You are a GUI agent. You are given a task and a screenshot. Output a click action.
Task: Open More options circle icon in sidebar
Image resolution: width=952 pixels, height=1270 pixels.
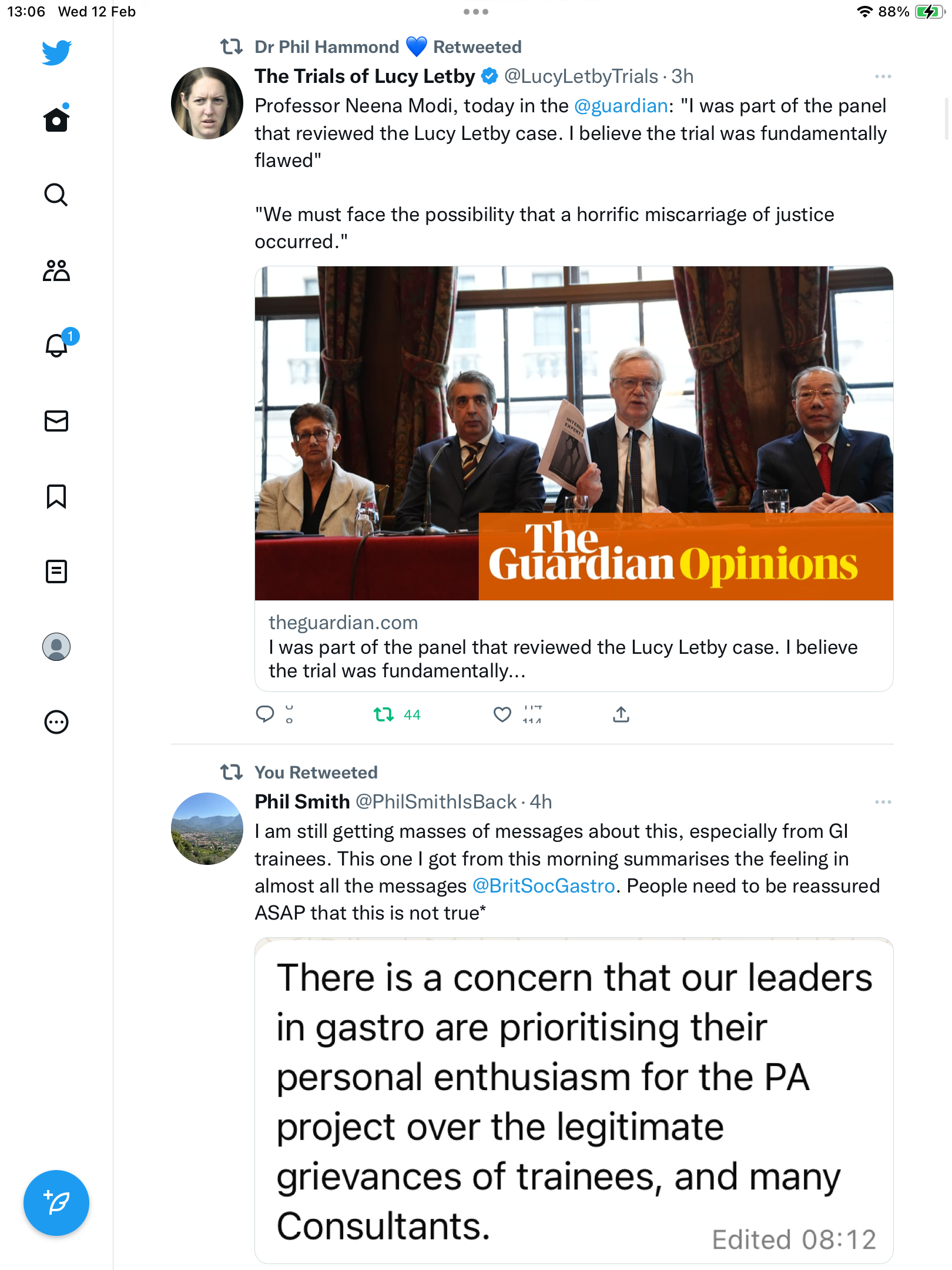point(56,722)
